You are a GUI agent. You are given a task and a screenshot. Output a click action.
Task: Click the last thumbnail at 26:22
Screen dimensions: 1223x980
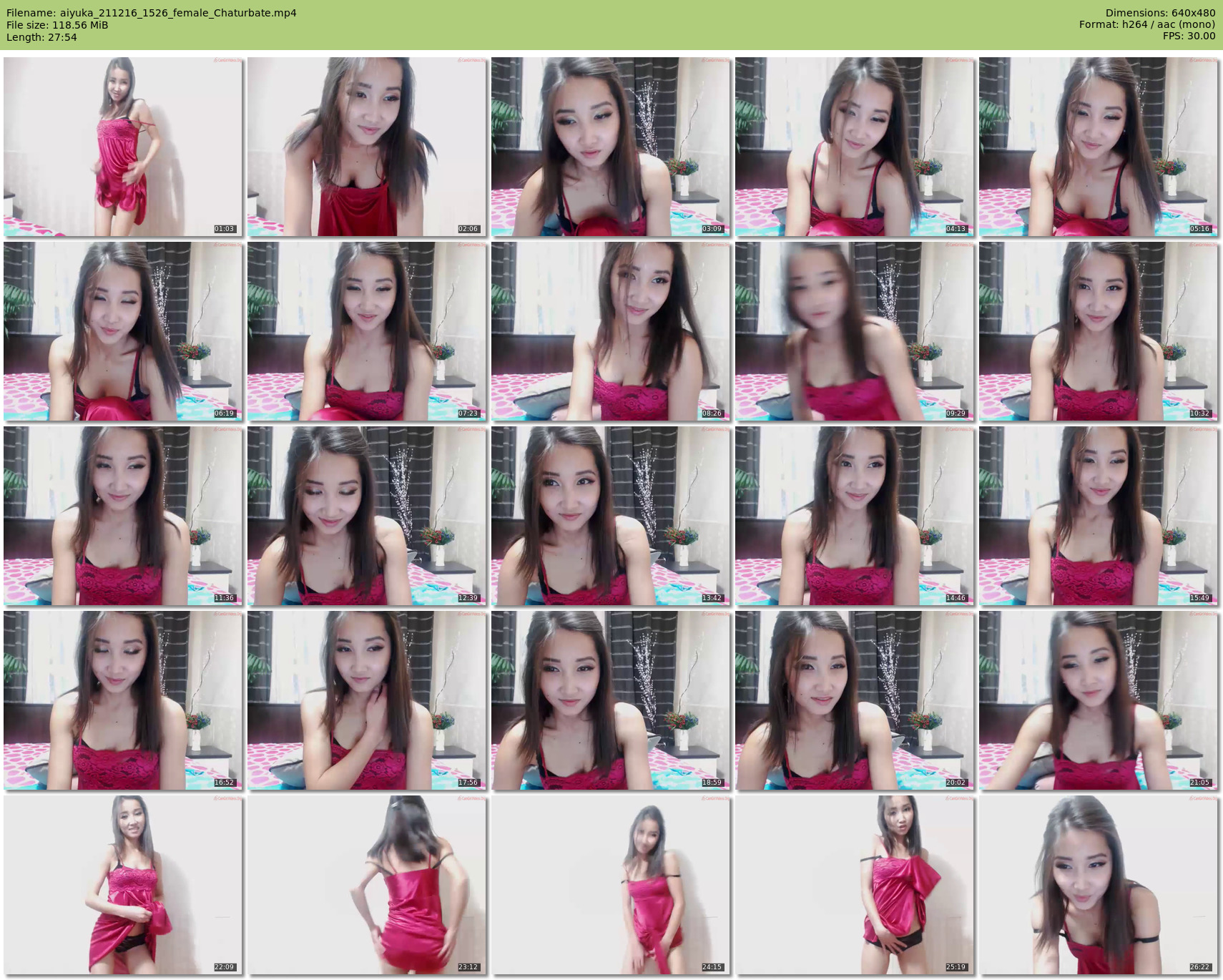coord(1099,885)
